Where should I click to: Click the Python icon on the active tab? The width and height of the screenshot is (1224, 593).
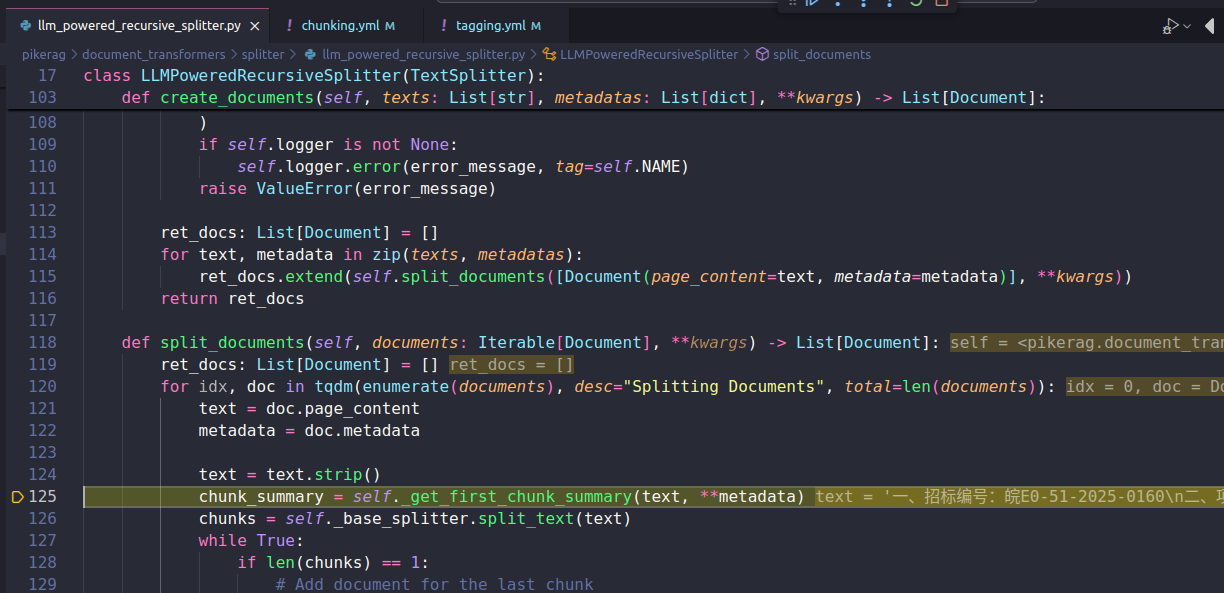25,26
